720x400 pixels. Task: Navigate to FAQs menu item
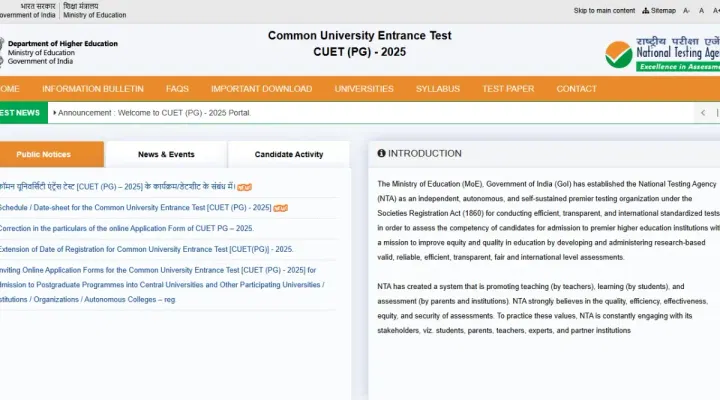coord(177,89)
